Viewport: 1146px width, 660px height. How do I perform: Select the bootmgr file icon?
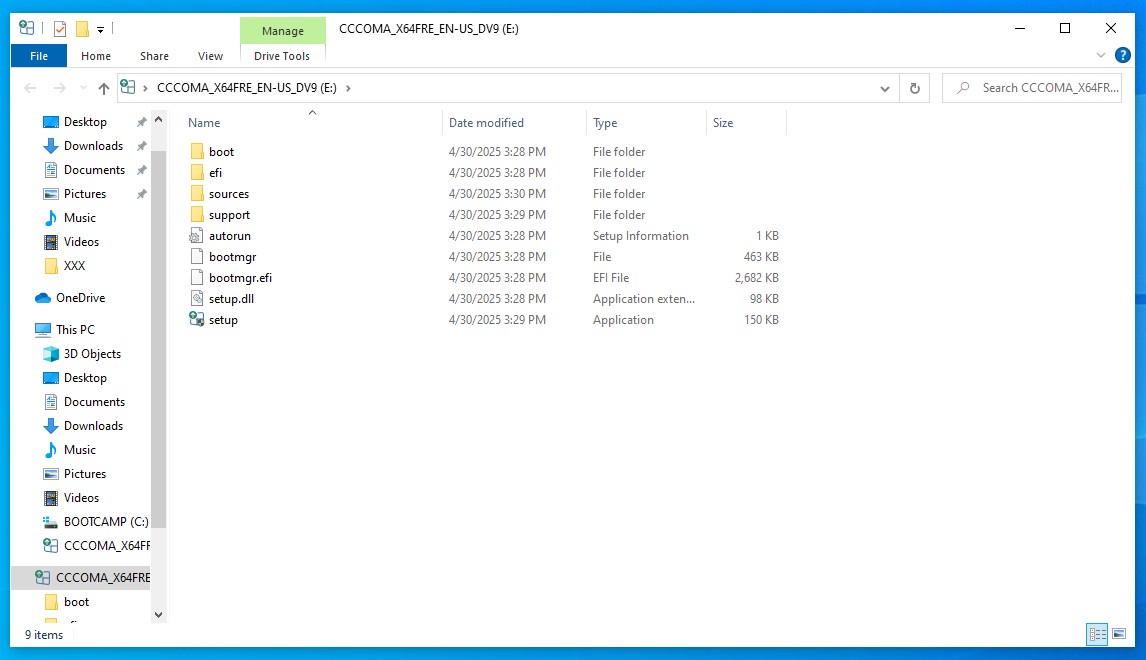coord(196,257)
